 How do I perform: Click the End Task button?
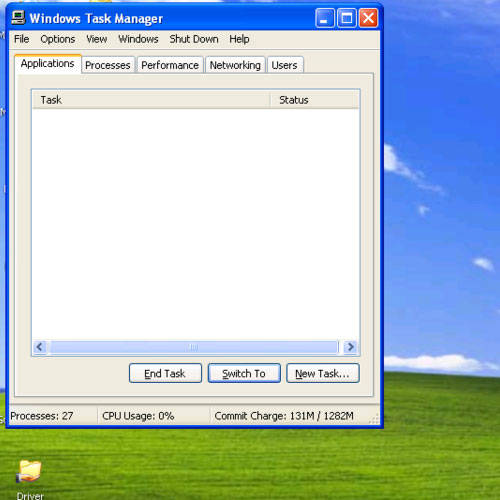pos(165,373)
